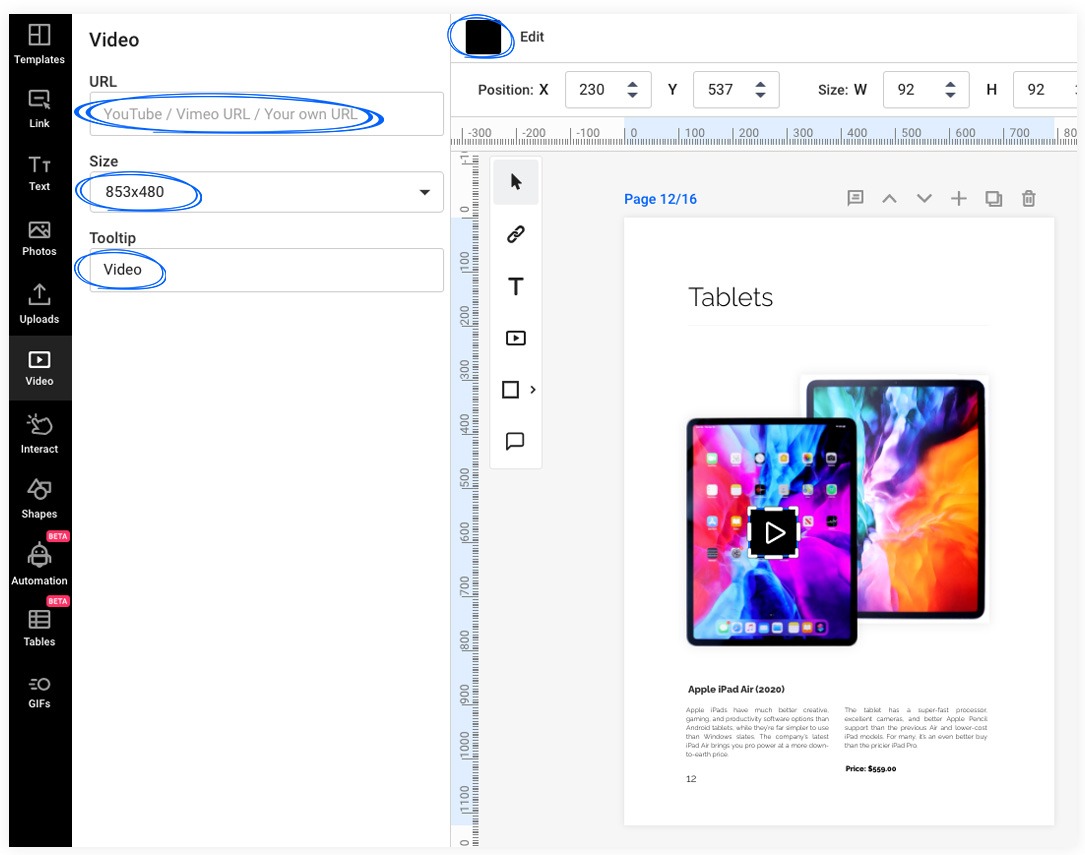Open the Size 853x480 dropdown
Image resolution: width=1085 pixels, height=855 pixels.
coord(266,192)
